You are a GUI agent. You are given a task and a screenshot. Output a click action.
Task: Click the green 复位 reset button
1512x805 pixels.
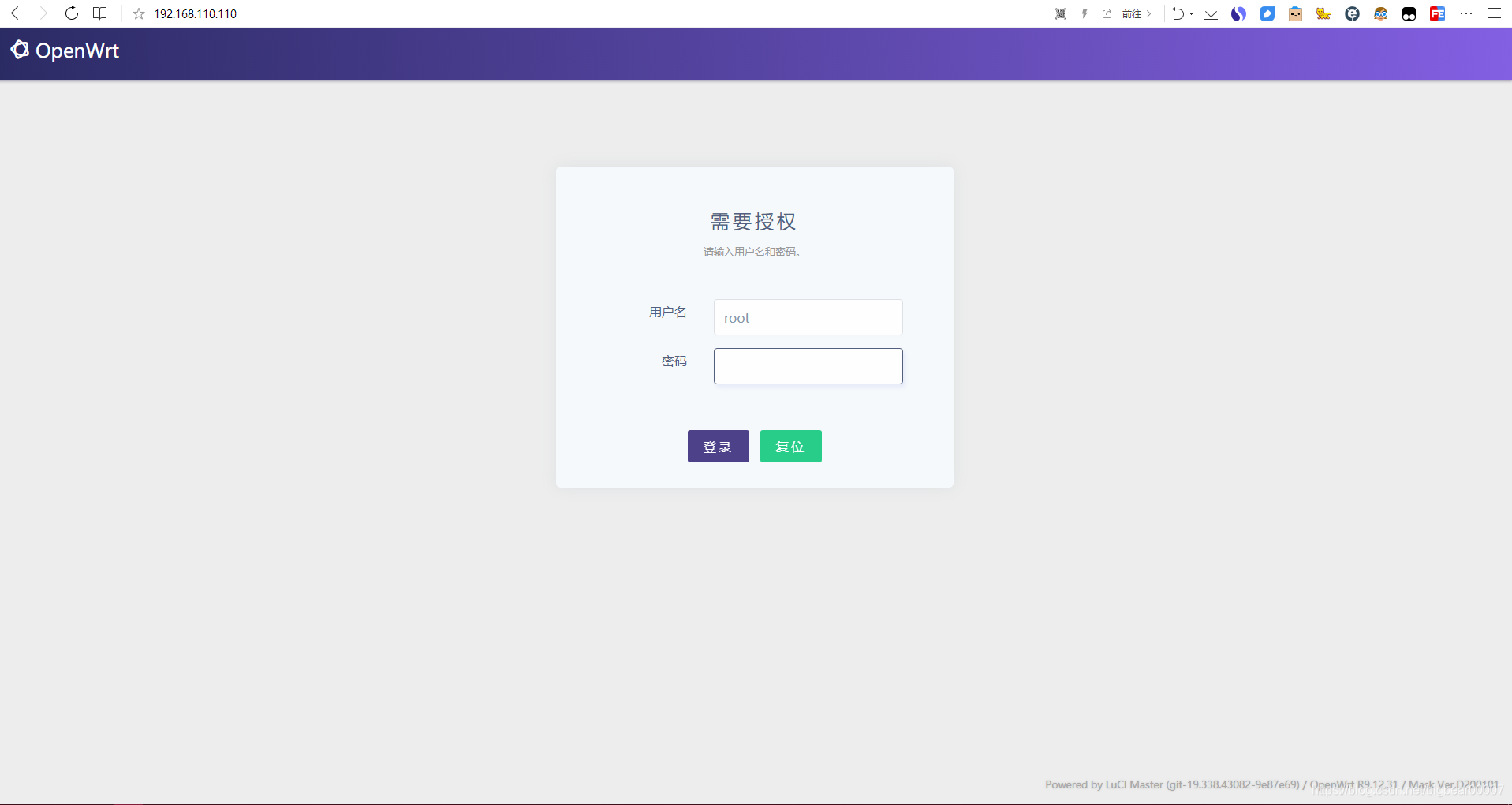coord(791,447)
